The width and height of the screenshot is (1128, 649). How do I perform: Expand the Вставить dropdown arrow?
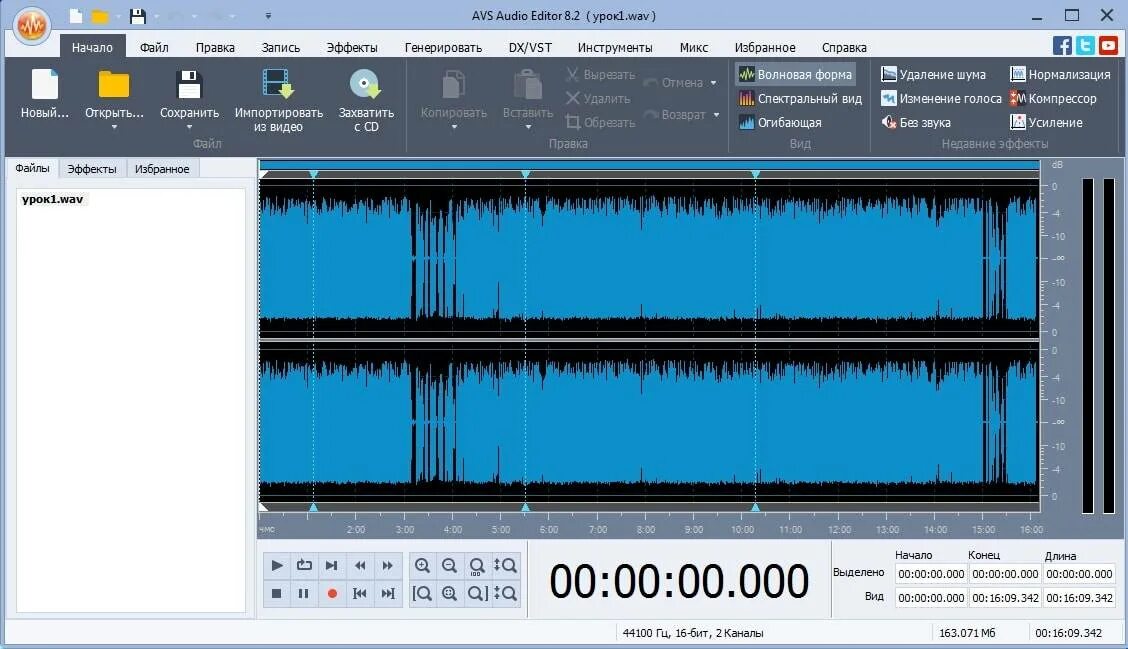528,127
